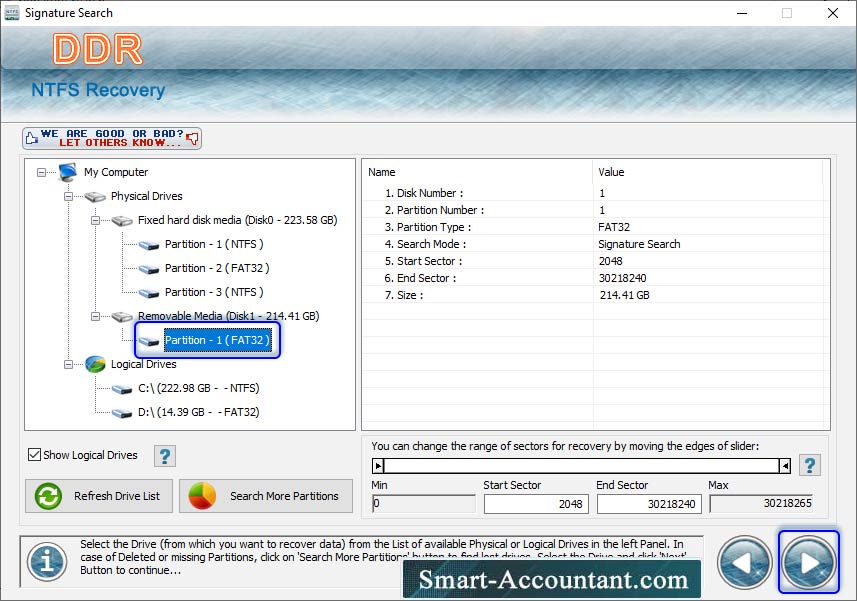This screenshot has width=857, height=601.
Task: Click the 'Signature Search' value cell
Action: (639, 244)
